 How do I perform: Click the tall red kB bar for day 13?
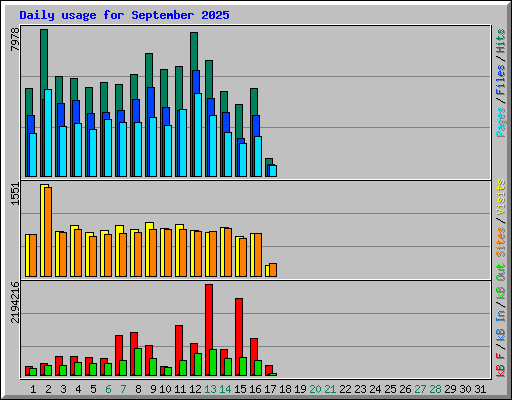(x=209, y=317)
